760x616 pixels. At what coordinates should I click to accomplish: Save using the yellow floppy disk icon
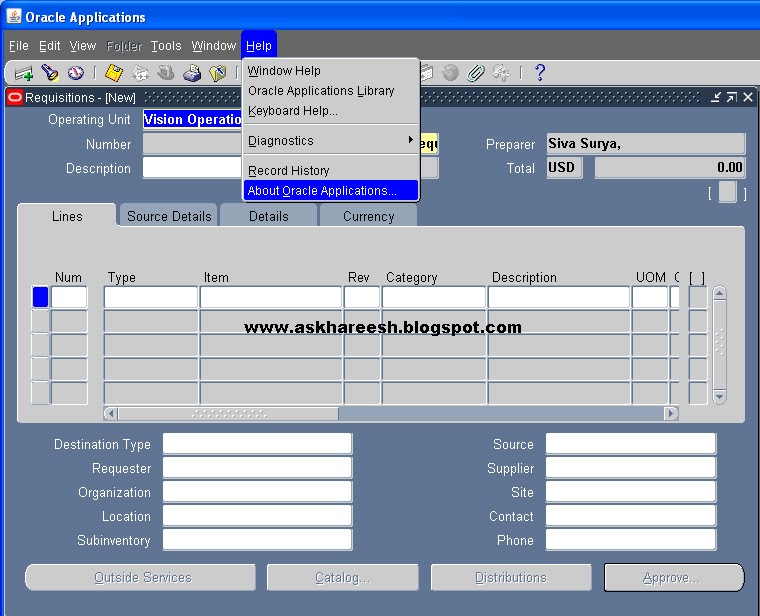pyautogui.click(x=114, y=73)
